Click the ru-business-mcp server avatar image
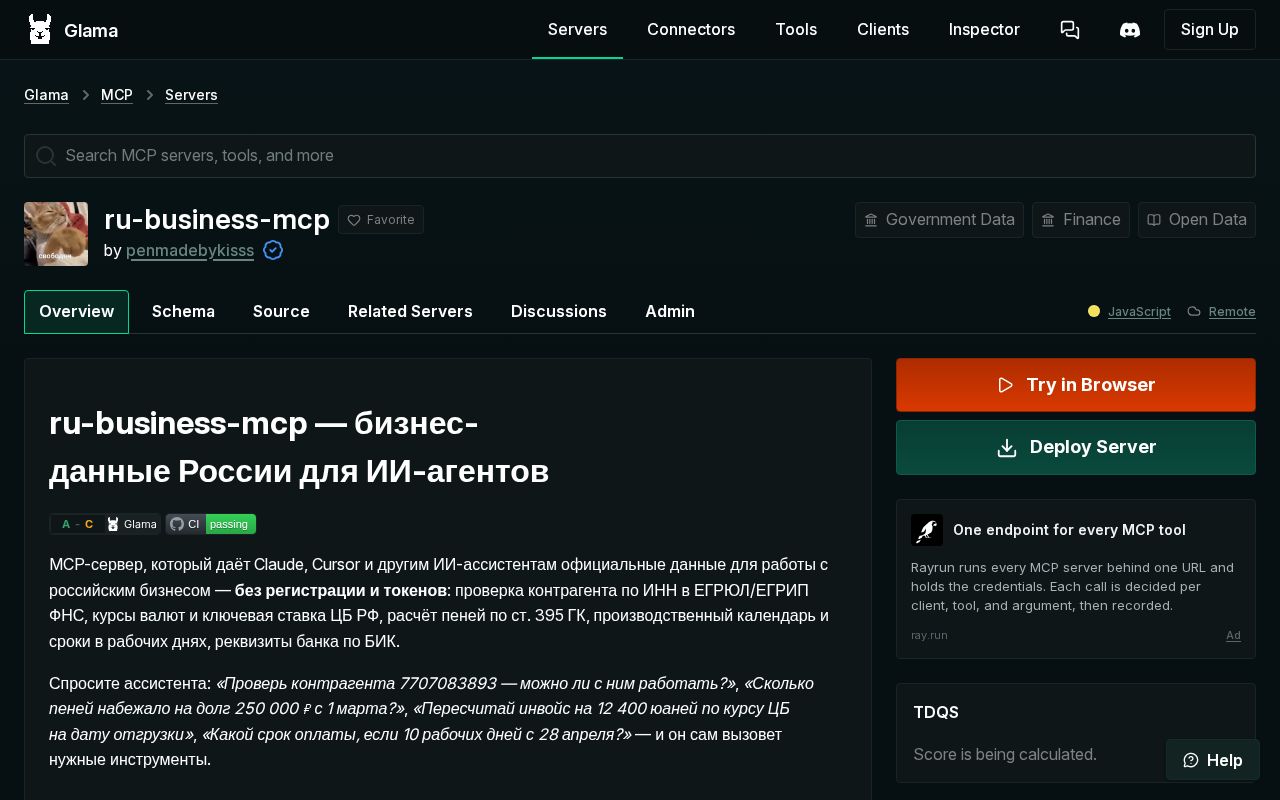Image resolution: width=1280 pixels, height=800 pixels. pos(56,234)
